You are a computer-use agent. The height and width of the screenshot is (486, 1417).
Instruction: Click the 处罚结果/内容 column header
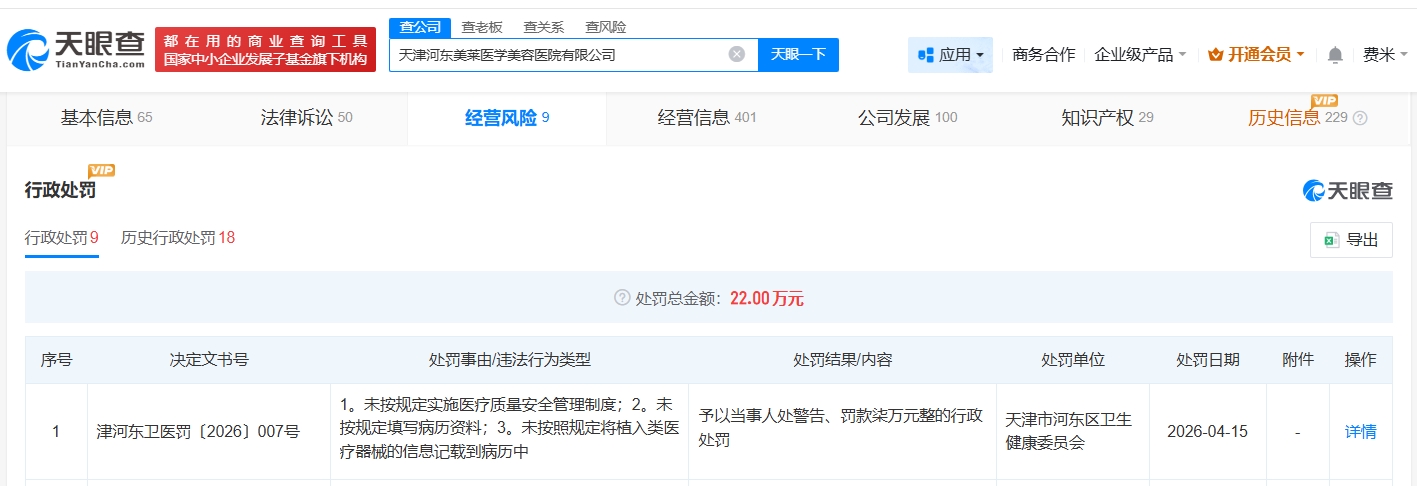point(843,360)
